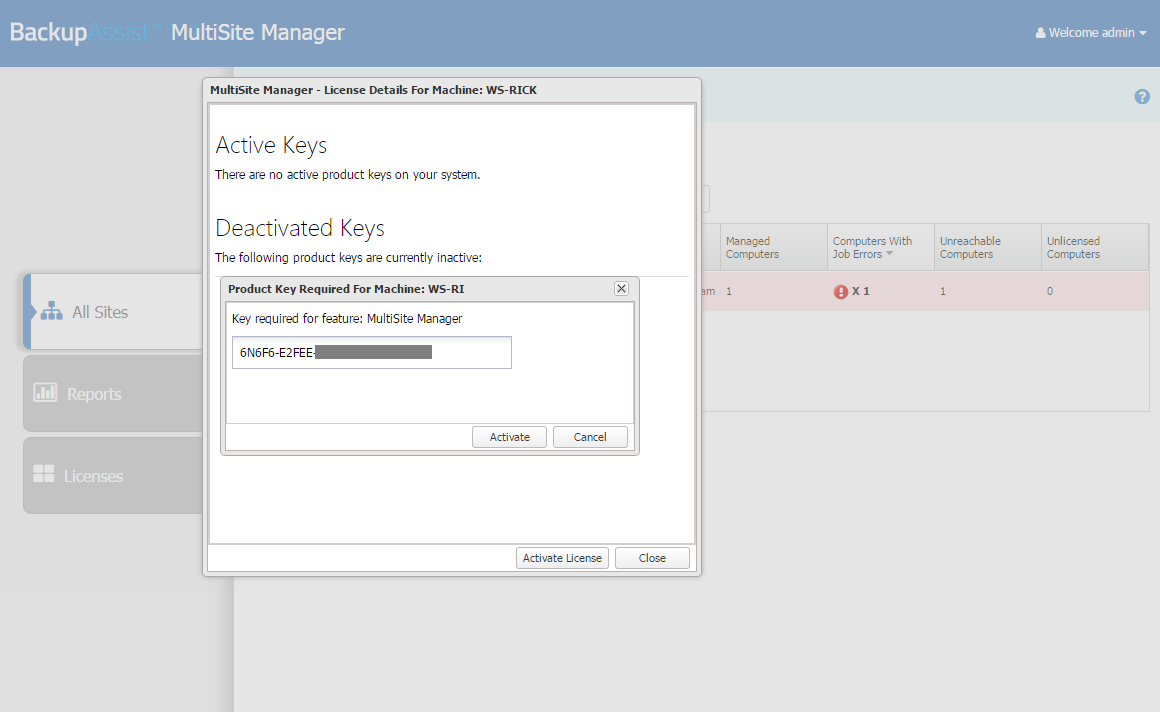Open the Reports tab
The width and height of the screenshot is (1160, 712).
tap(114, 394)
